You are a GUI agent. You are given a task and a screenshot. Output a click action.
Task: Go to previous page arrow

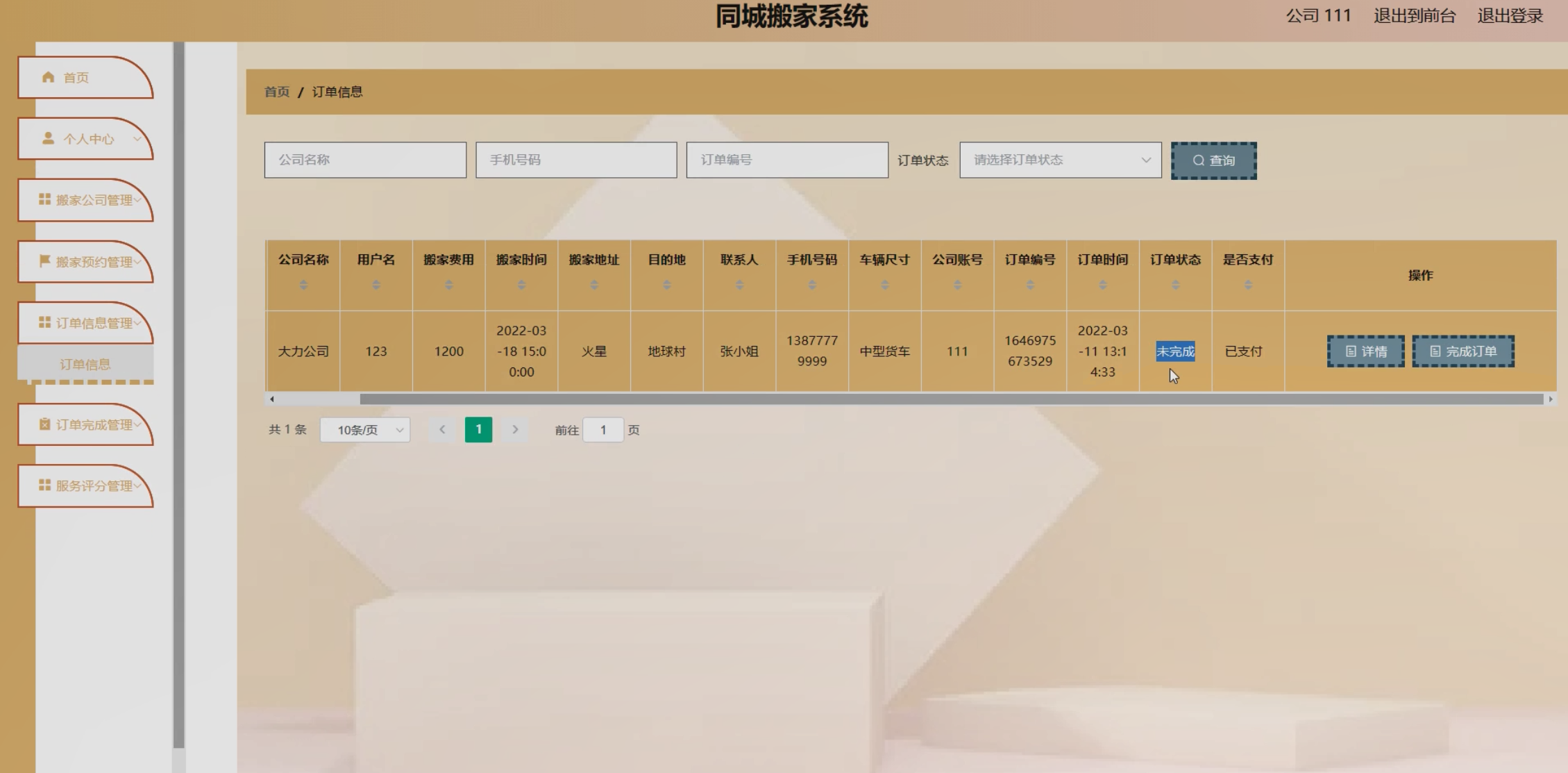point(442,430)
